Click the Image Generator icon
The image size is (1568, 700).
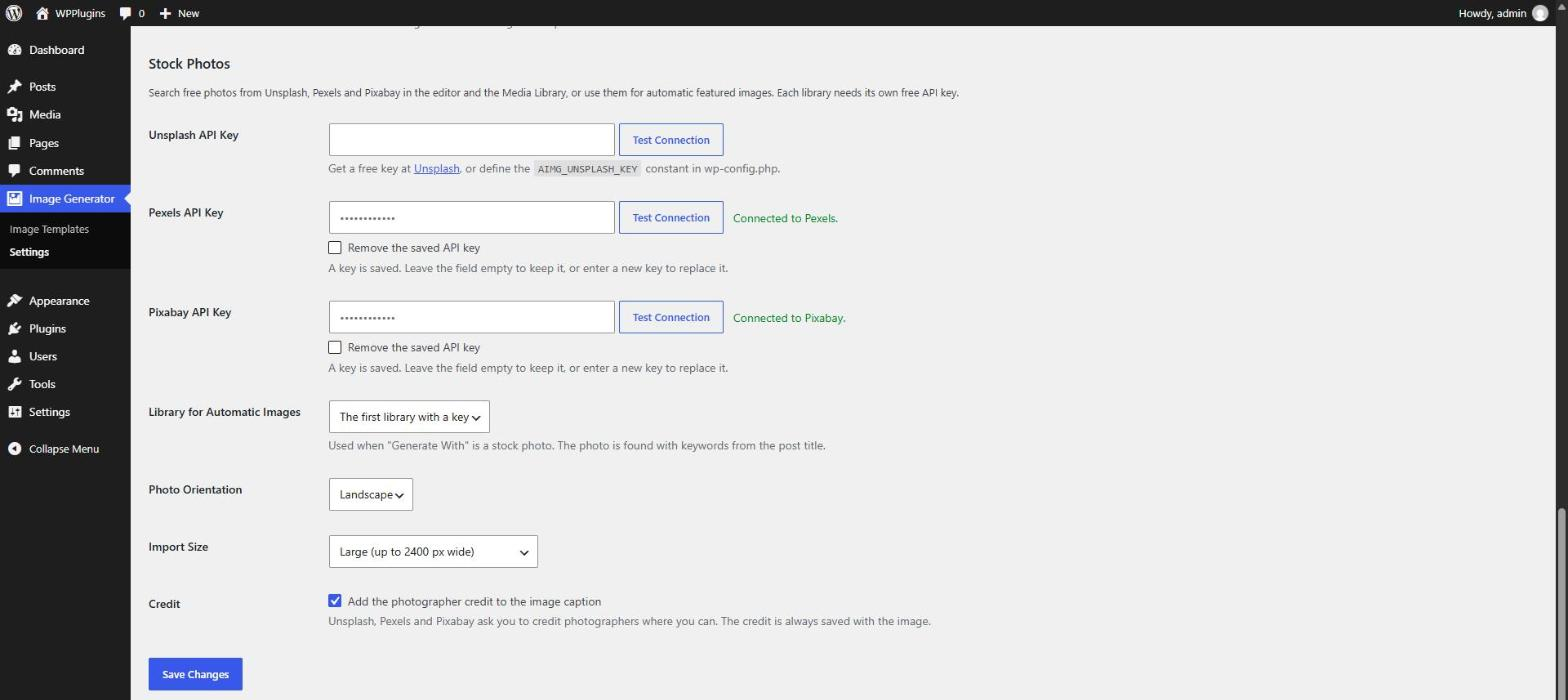[14, 199]
